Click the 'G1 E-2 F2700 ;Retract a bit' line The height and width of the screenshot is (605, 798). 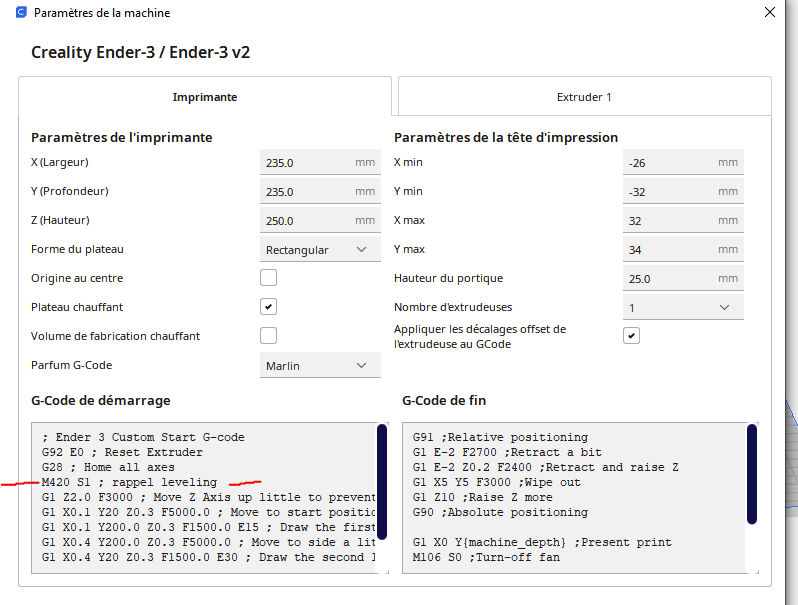pyautogui.click(x=507, y=452)
